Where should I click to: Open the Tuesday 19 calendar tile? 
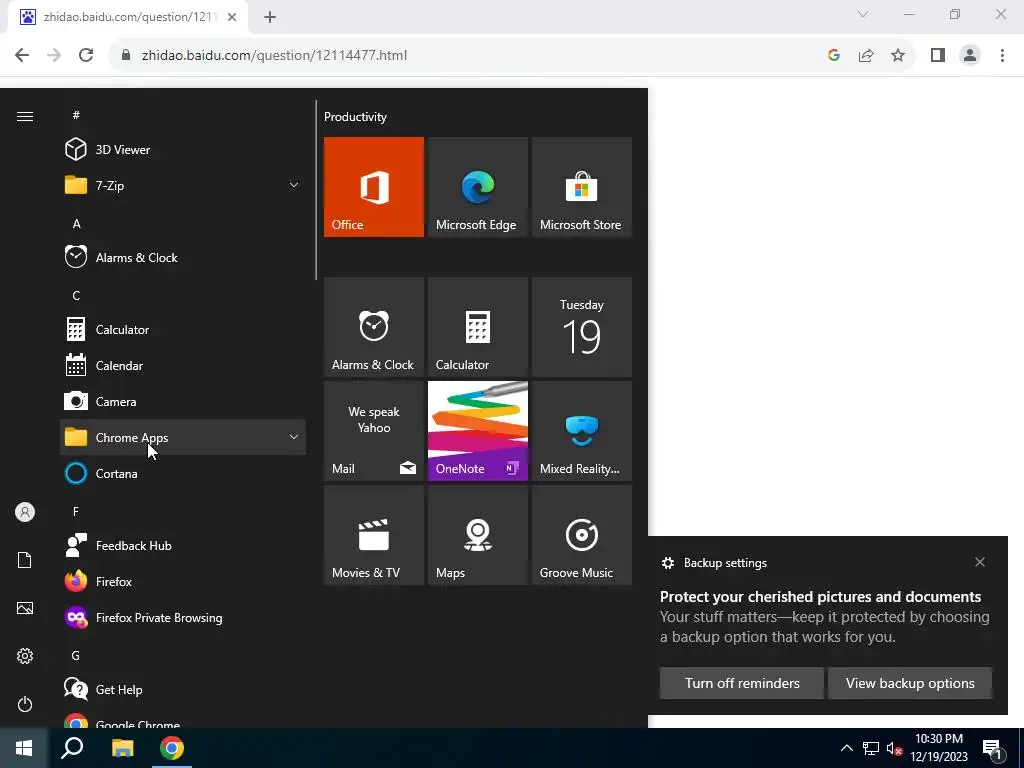[581, 327]
